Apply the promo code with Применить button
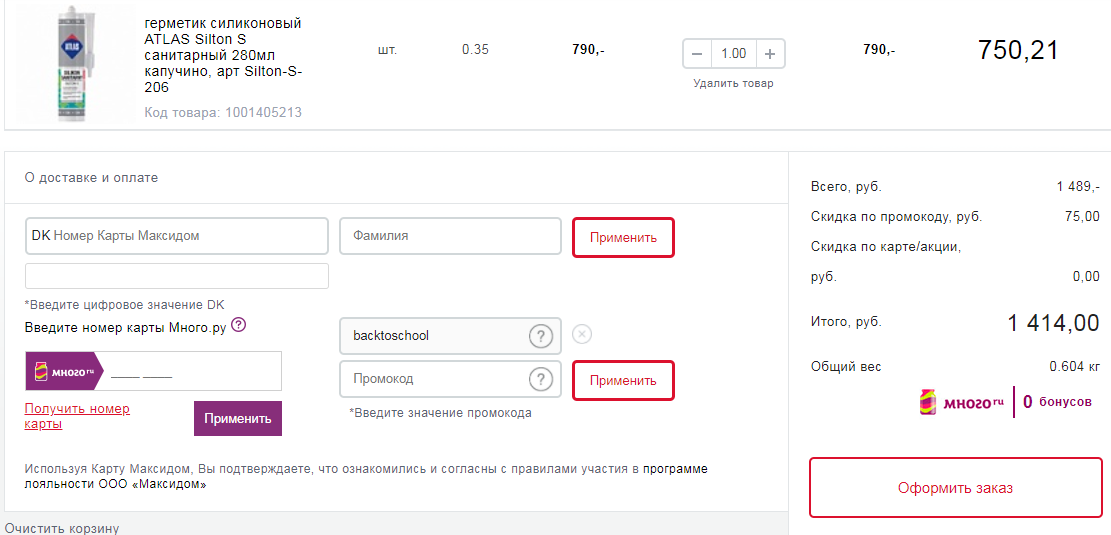This screenshot has height=535, width=1111. tap(623, 381)
